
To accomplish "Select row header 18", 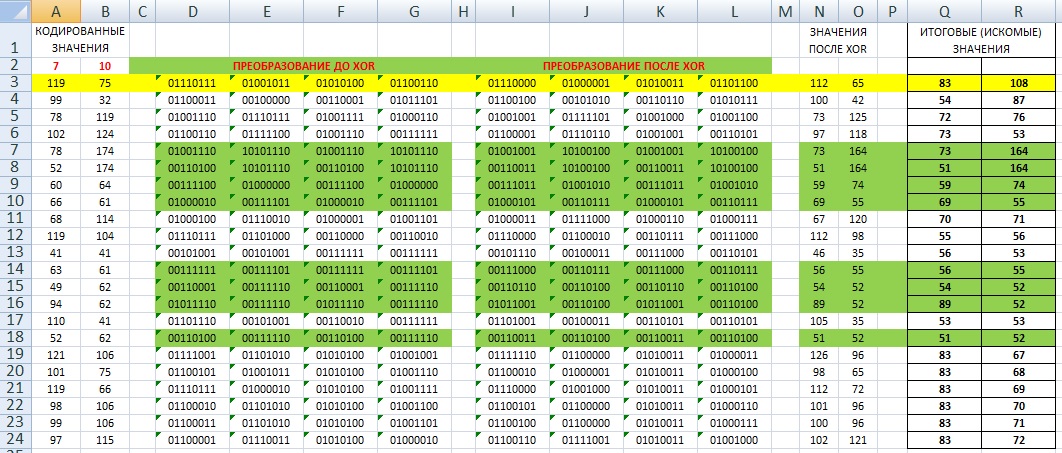I will pos(15,337).
